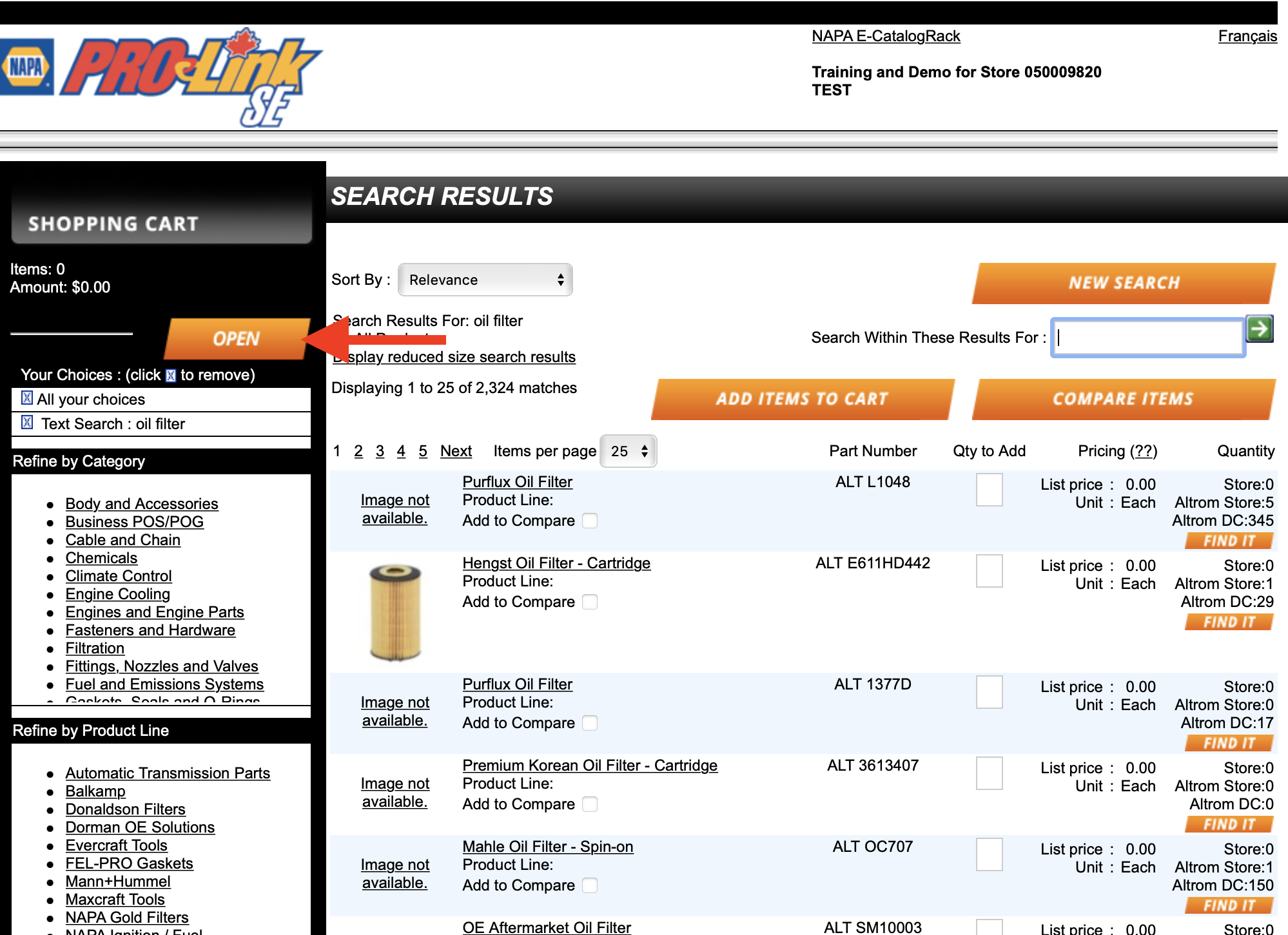The width and height of the screenshot is (1288, 935).
Task: Open the shopping cart with OPEN button
Action: (237, 338)
